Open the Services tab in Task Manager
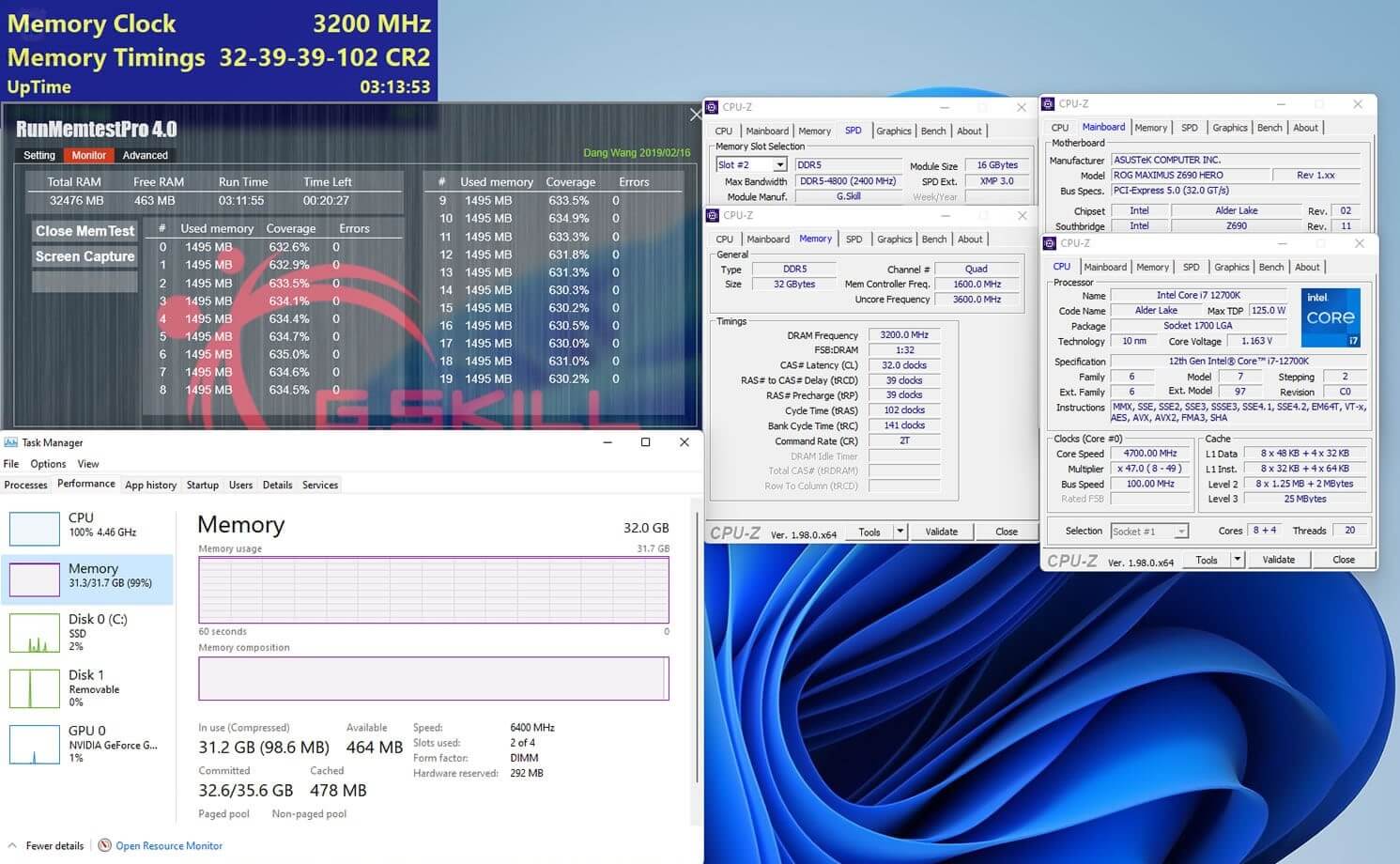Viewport: 1400px width, 864px height. [320, 486]
